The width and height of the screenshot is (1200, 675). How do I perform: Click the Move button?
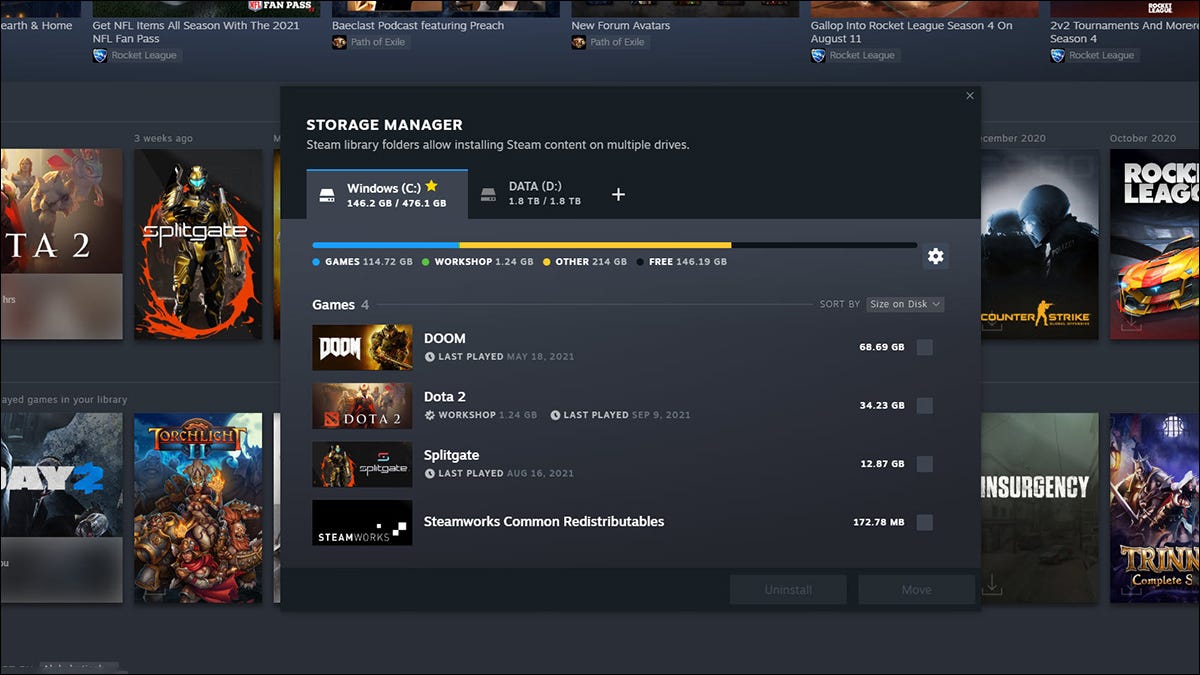pyautogui.click(x=916, y=589)
